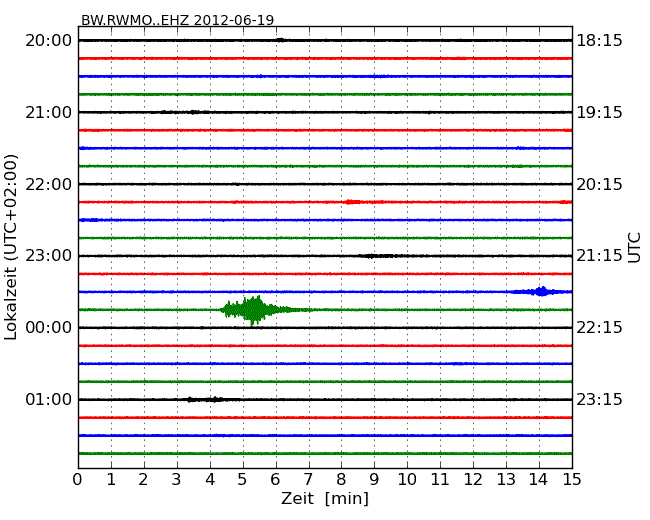Image resolution: width=650 pixels, height=520 pixels.
Task: Pick x-axis tick label 15 at the axis end
Action: 572,479
